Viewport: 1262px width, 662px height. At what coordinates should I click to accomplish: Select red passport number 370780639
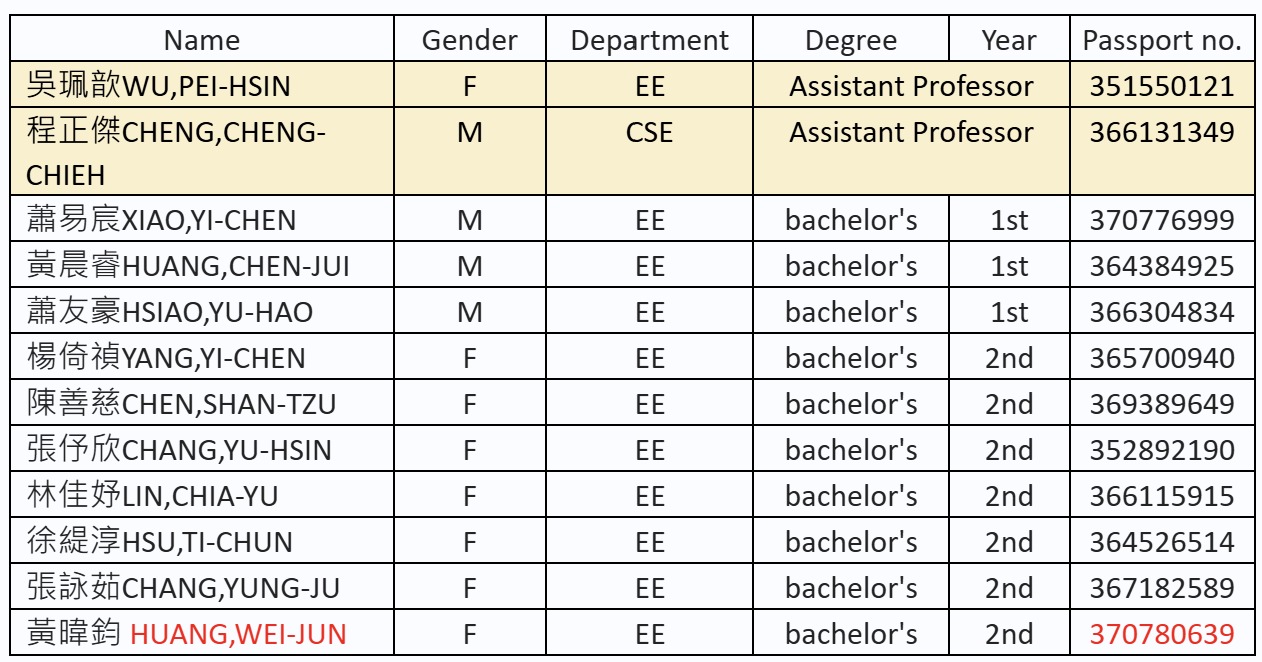[x=1162, y=634]
